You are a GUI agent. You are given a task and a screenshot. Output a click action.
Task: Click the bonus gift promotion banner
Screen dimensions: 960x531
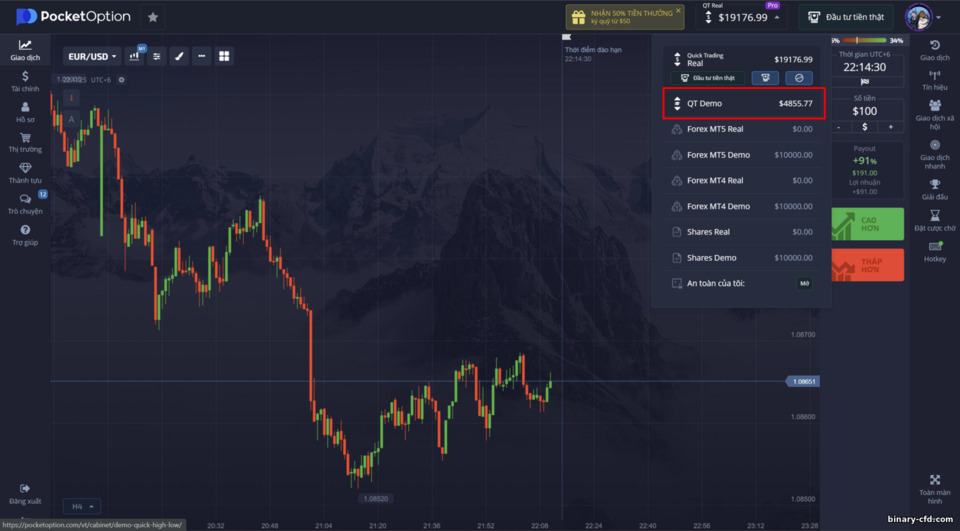click(624, 17)
